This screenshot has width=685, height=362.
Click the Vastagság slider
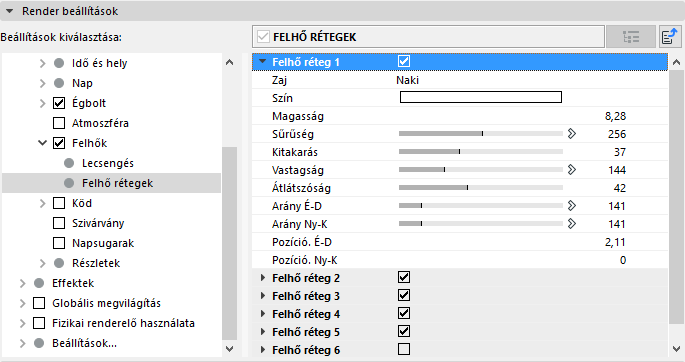pyautogui.click(x=481, y=169)
